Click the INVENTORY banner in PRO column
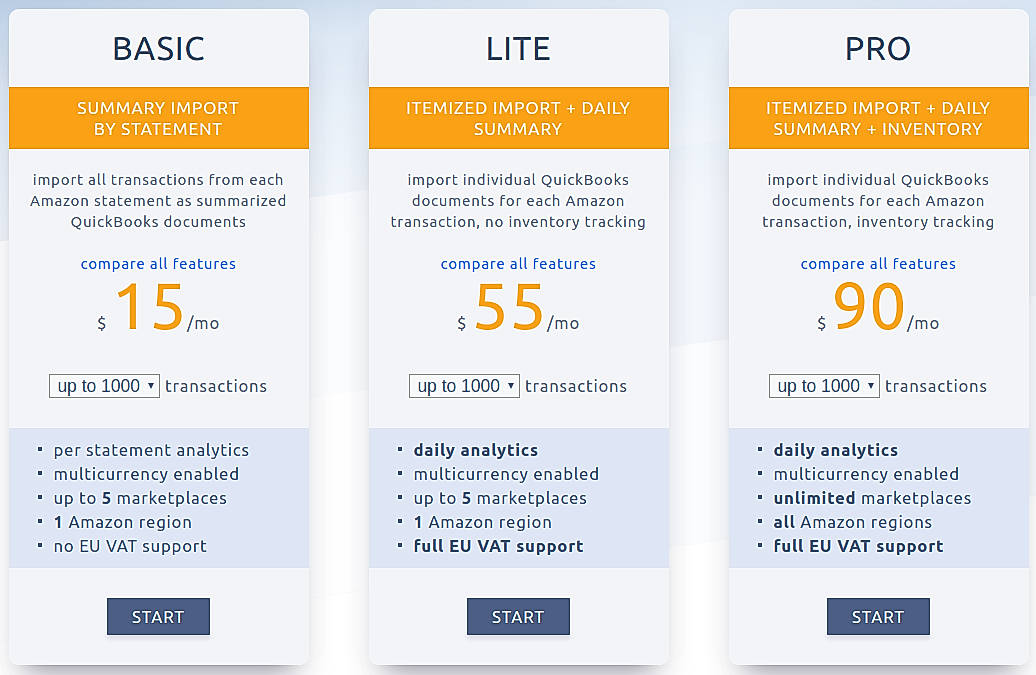 point(878,118)
